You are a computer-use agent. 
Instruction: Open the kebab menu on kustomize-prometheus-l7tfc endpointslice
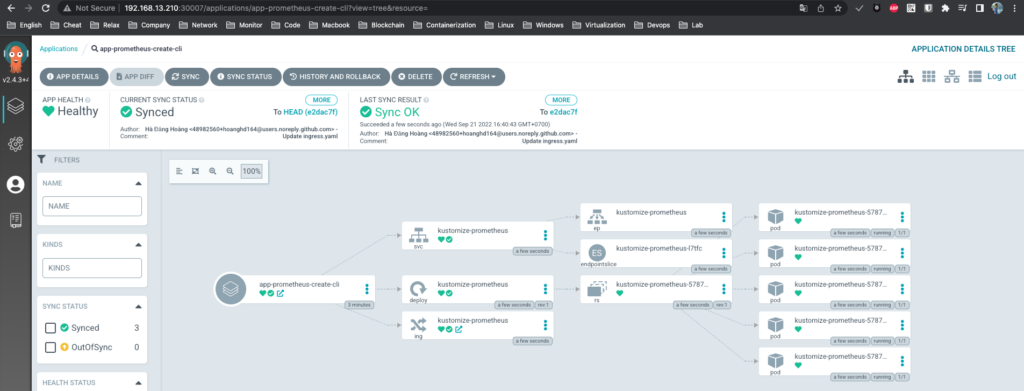pyautogui.click(x=724, y=253)
